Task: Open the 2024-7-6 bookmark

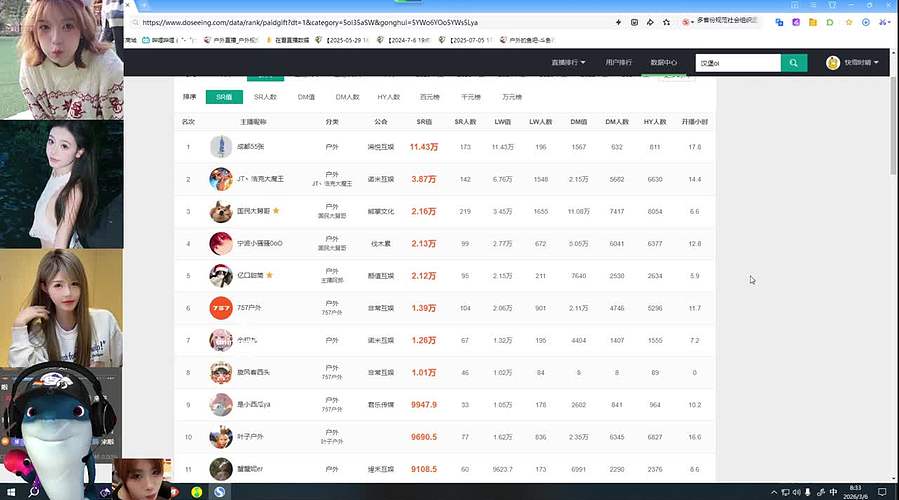Action: click(x=405, y=40)
